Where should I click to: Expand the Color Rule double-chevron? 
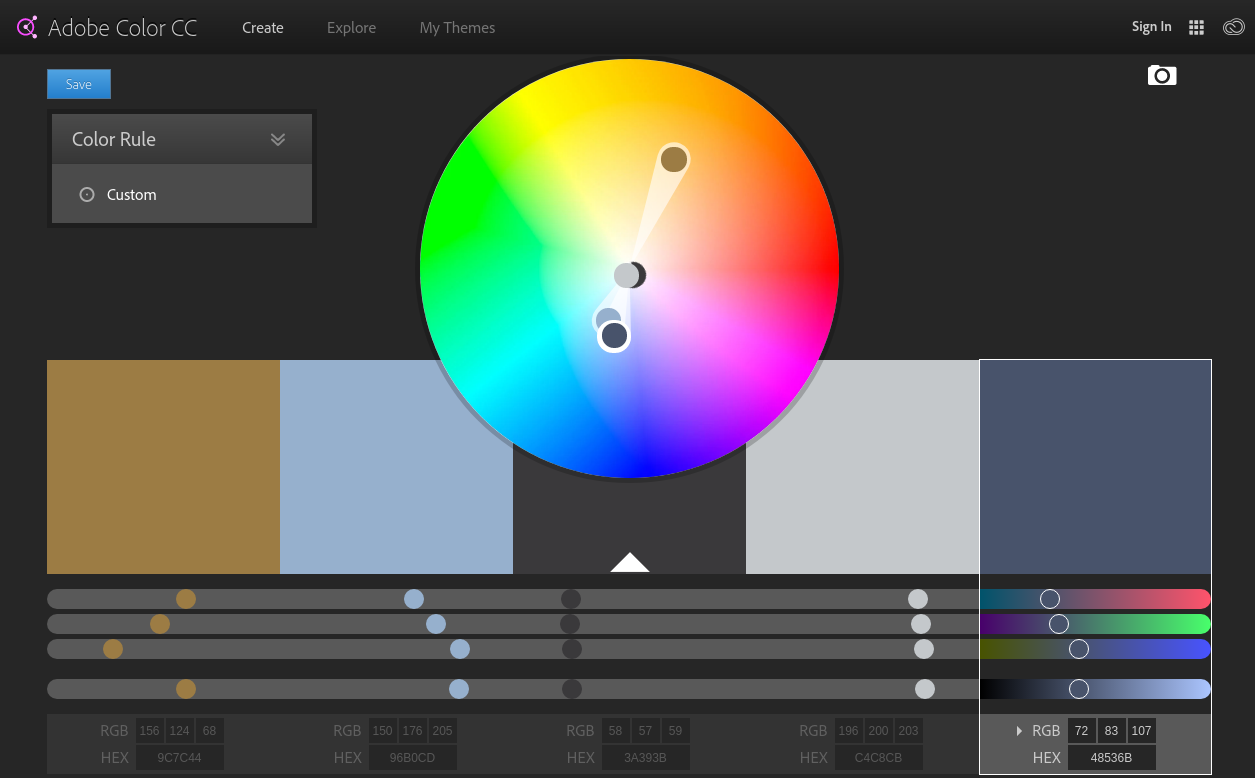click(278, 140)
